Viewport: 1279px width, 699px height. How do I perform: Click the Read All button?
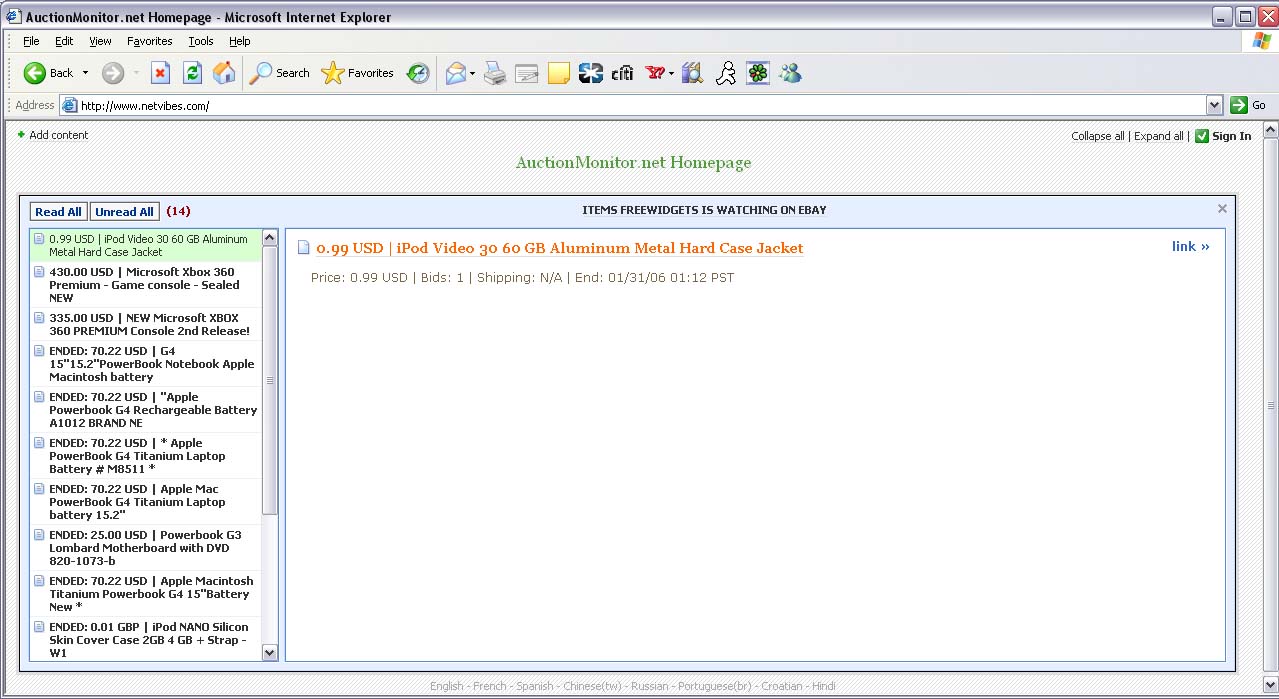58,212
